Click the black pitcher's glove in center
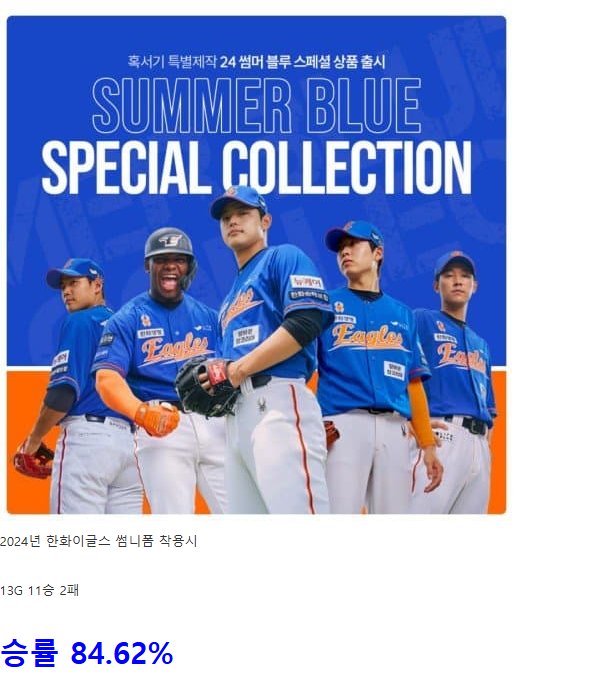This screenshot has width=600, height=687. [x=205, y=386]
